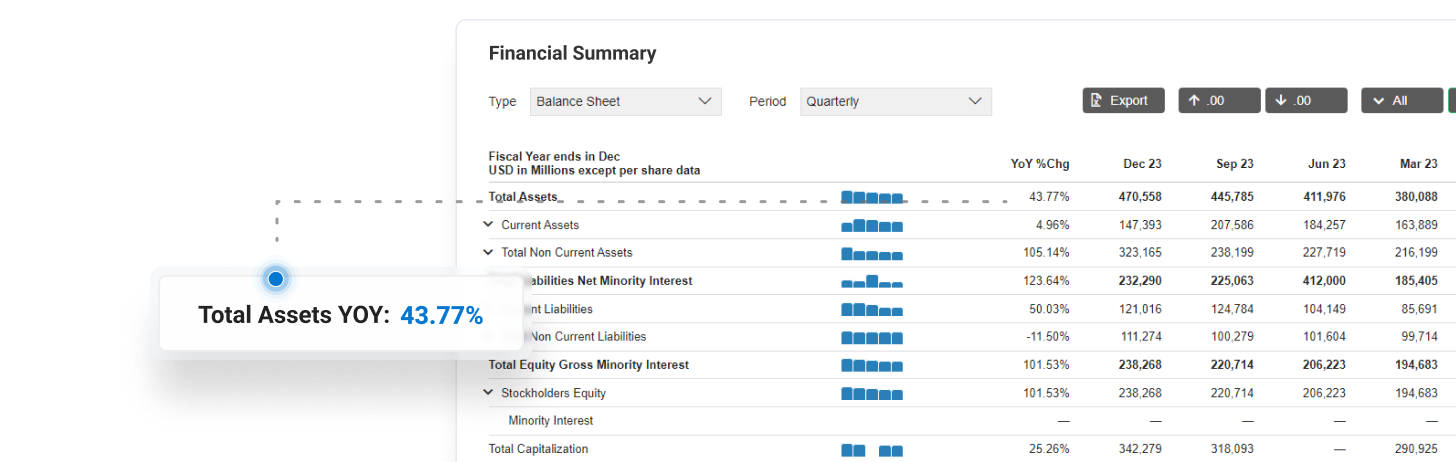1456x462 pixels.
Task: Select the YoY %Chg column header
Action: click(x=1040, y=164)
